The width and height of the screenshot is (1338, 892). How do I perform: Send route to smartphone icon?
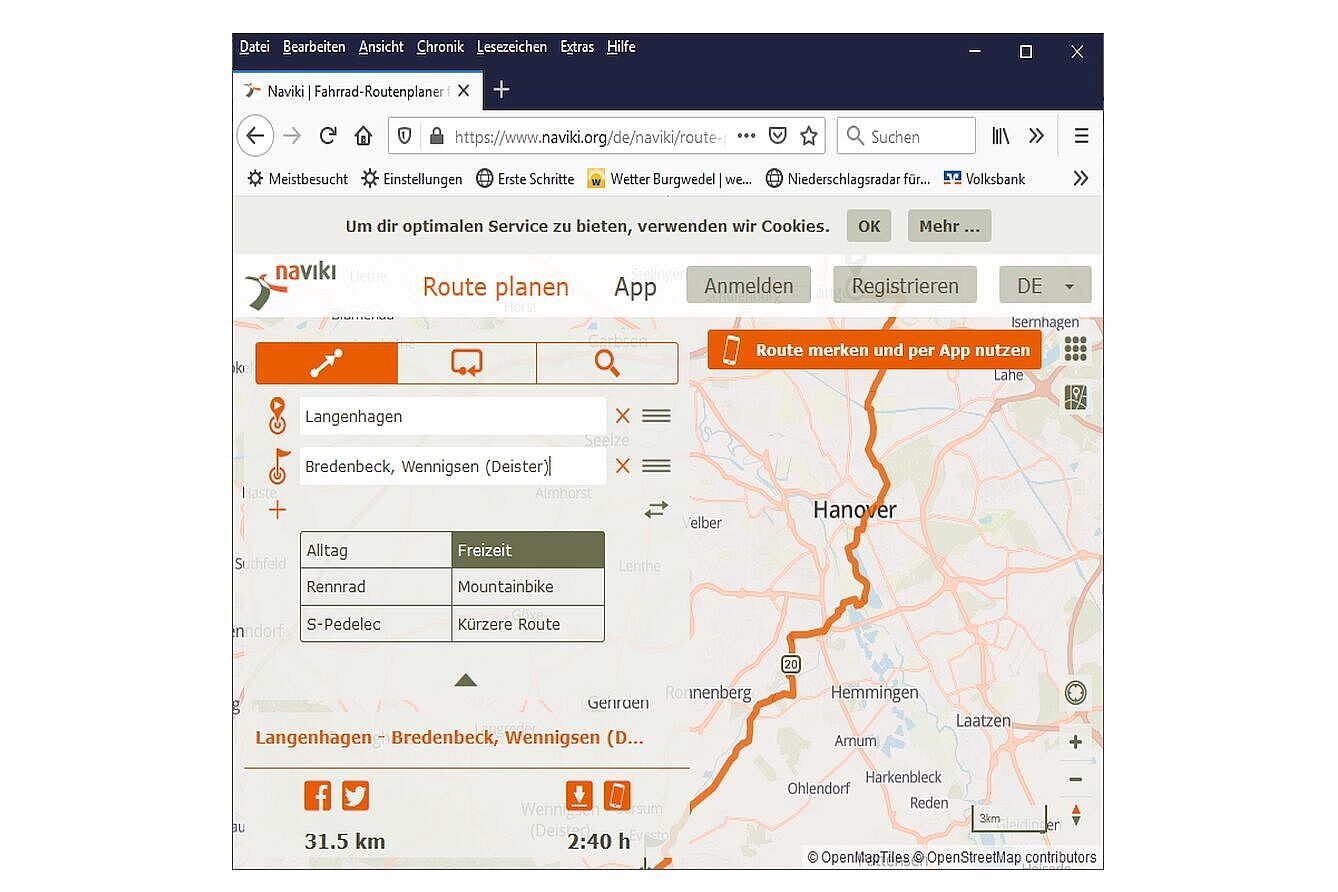pos(617,796)
